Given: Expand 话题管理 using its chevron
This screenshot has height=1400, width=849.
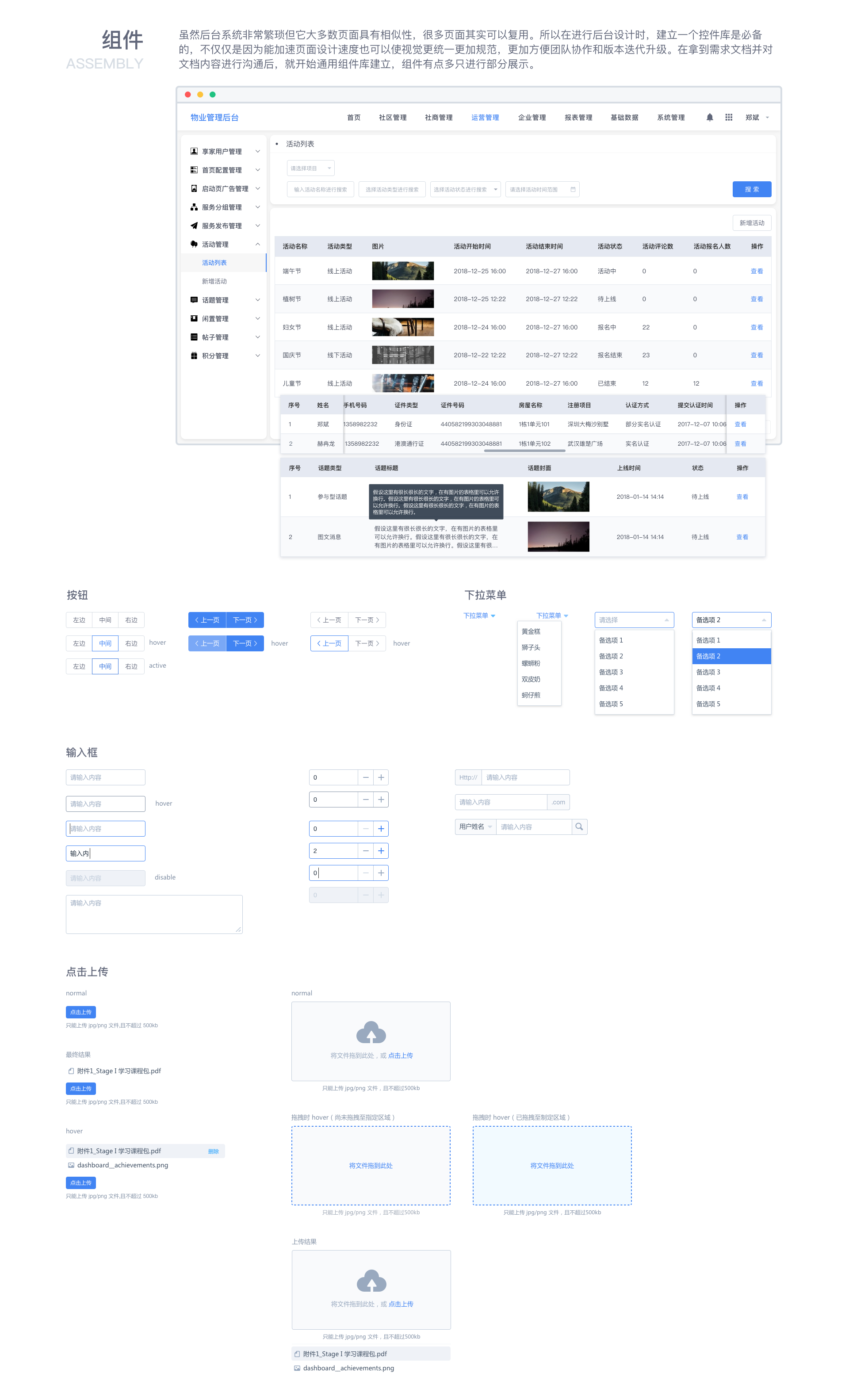Looking at the screenshot, I should (257, 300).
